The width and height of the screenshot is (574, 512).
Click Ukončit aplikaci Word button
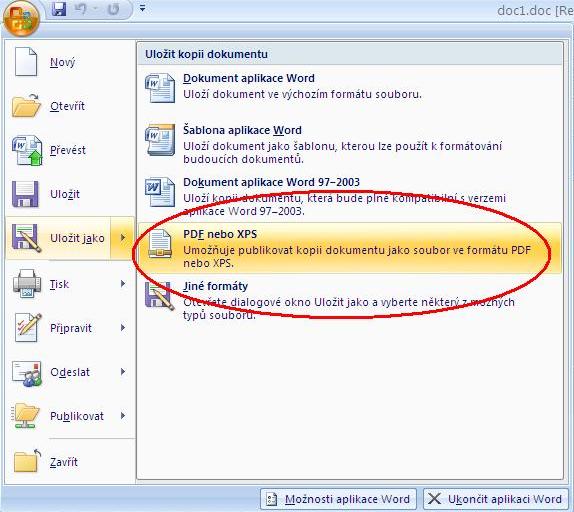496,499
